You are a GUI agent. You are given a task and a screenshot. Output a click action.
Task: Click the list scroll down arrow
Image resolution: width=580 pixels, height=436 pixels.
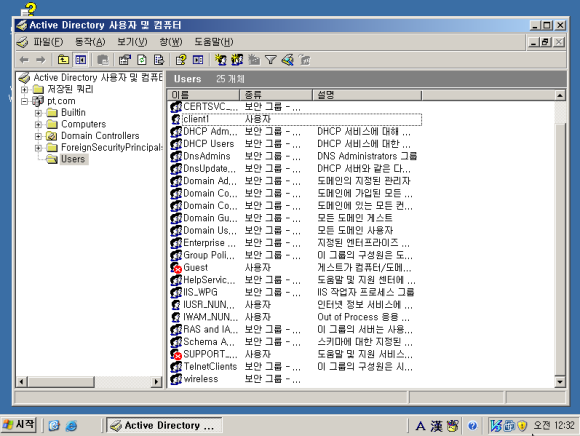tap(560, 382)
